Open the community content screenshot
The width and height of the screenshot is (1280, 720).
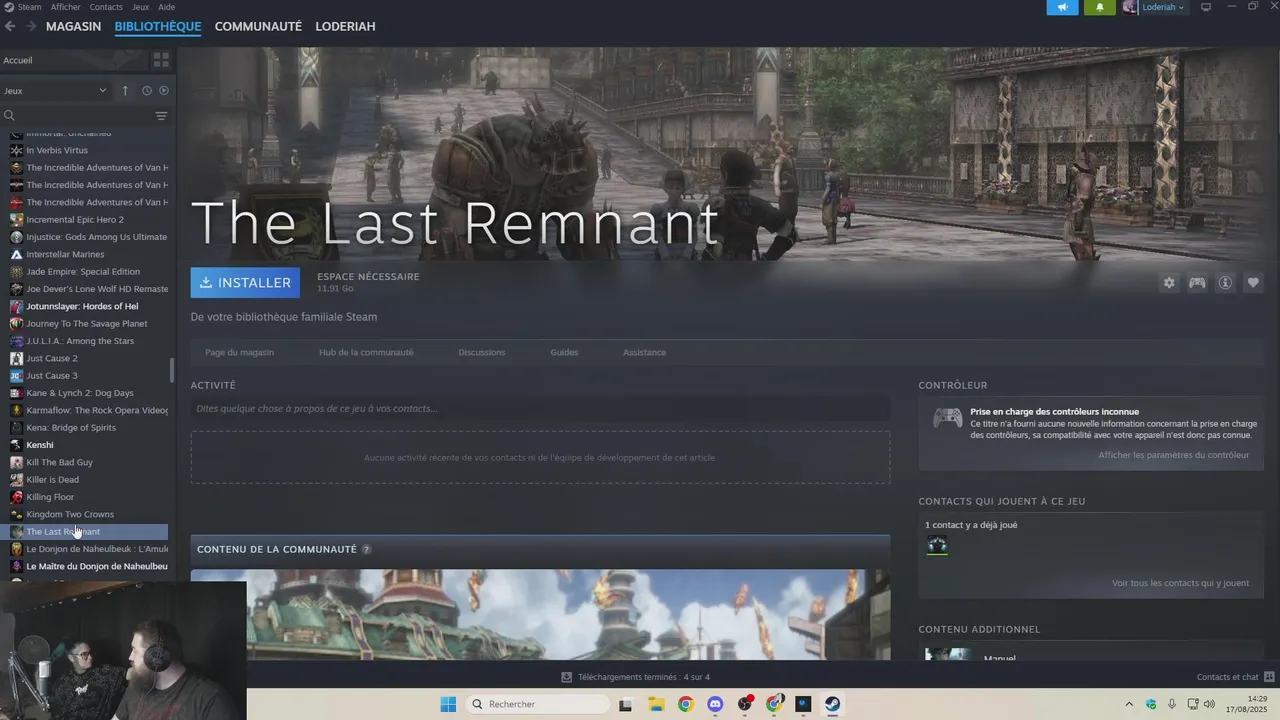(540, 615)
